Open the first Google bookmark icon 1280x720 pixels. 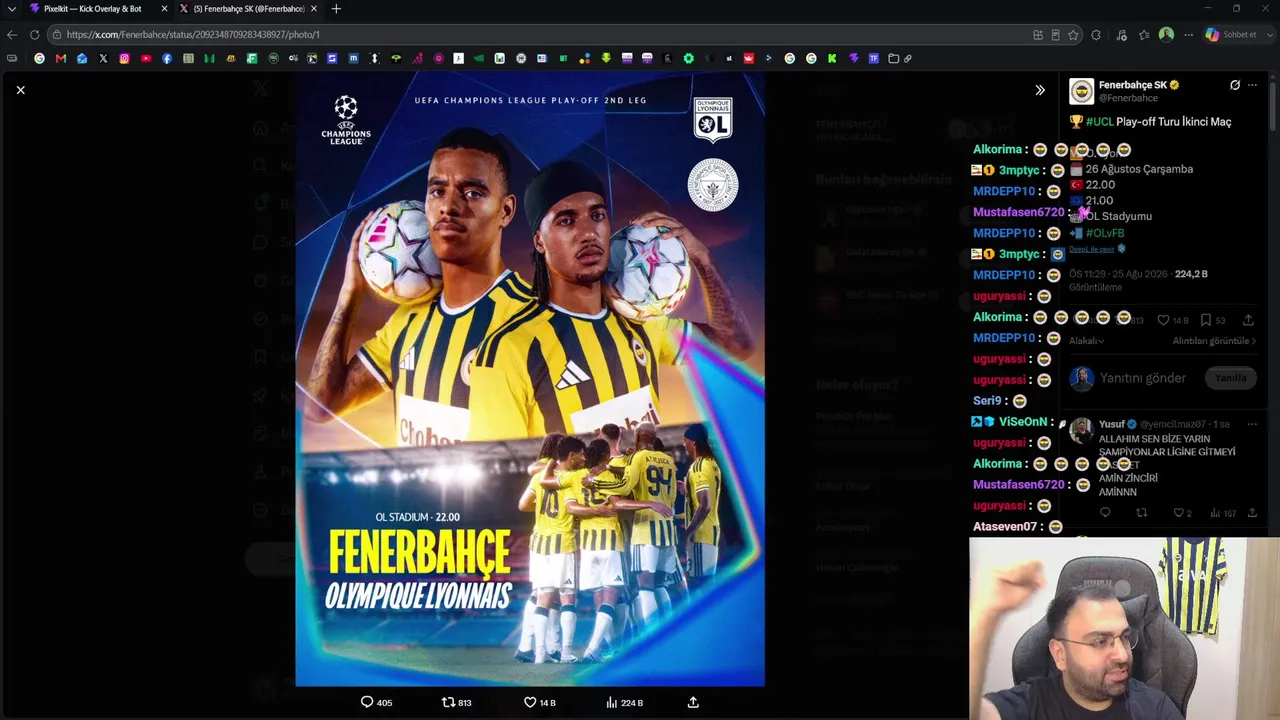point(39,58)
